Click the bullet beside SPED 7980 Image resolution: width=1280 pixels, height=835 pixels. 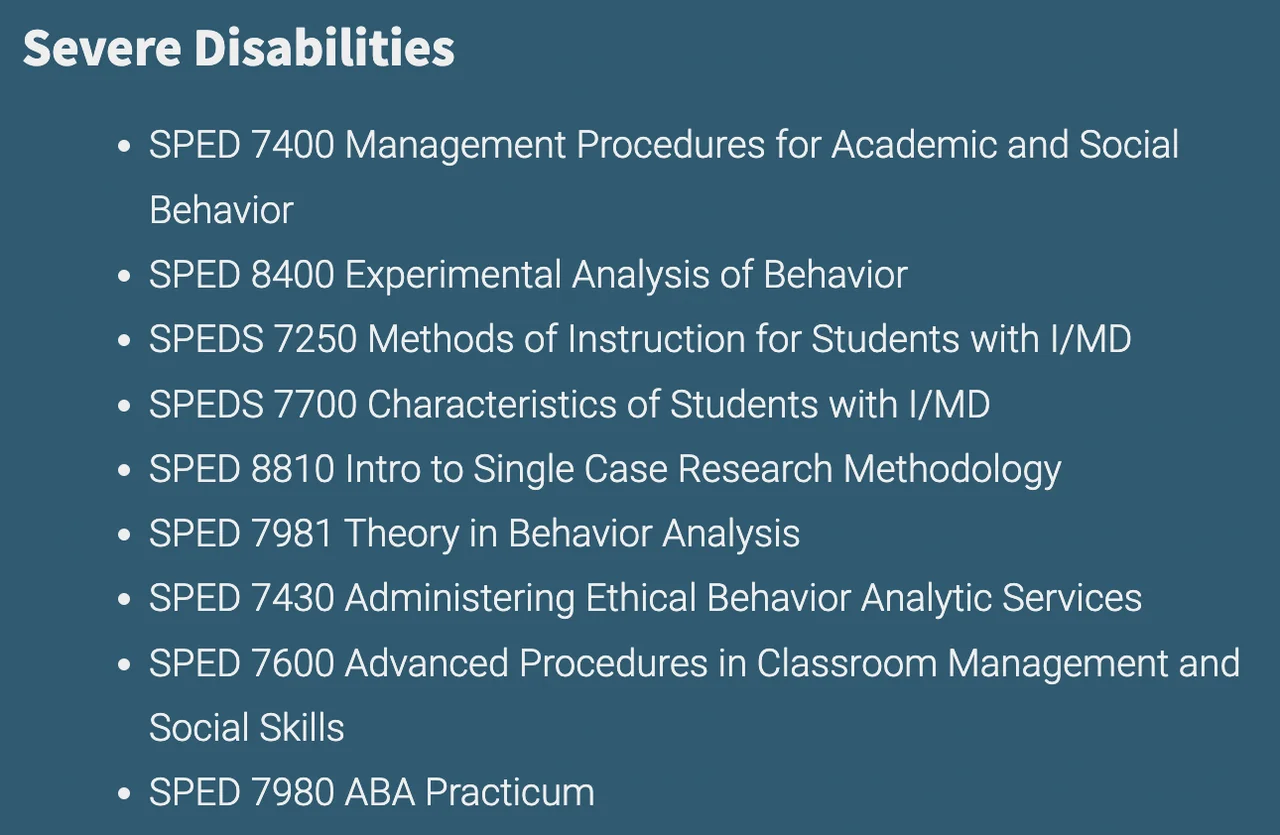click(x=124, y=795)
